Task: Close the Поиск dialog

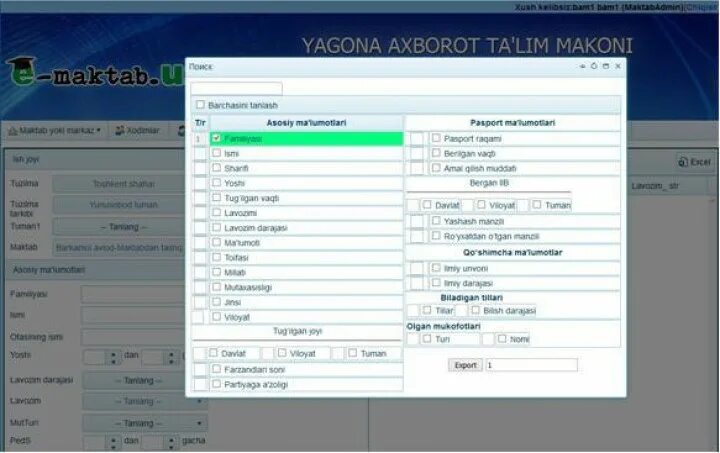Action: 618,66
